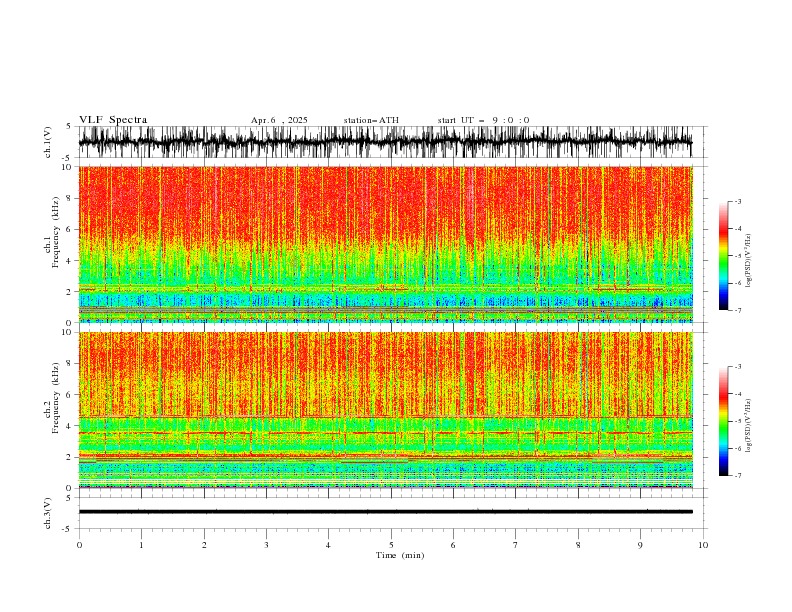Viewport: 792px width, 612px height.
Task: Click the "ch.1(V)" axis label
Action: click(x=48, y=142)
